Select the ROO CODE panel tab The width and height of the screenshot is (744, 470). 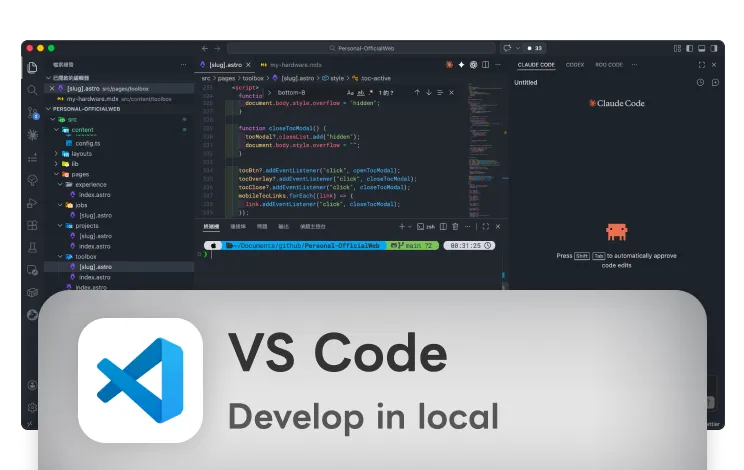[x=609, y=65]
